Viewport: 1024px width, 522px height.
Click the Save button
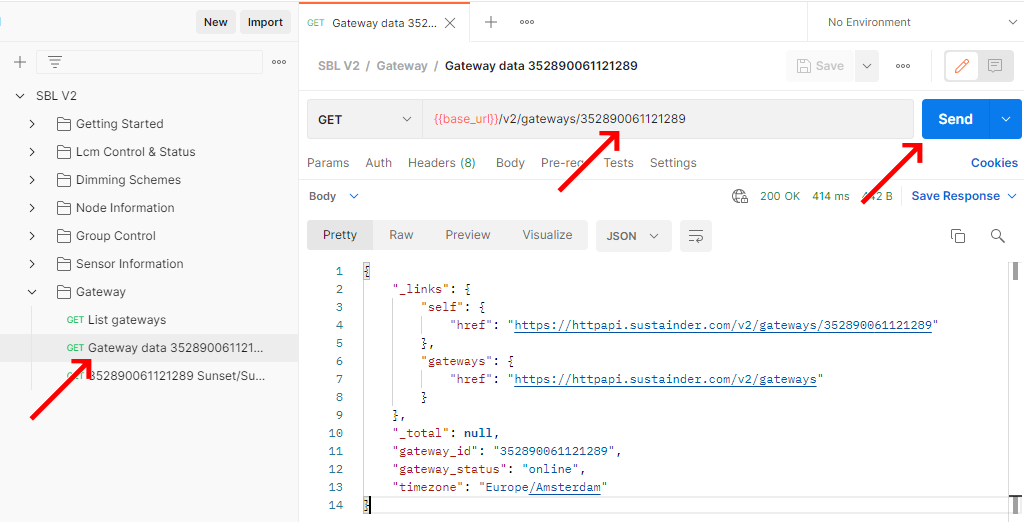[821, 66]
